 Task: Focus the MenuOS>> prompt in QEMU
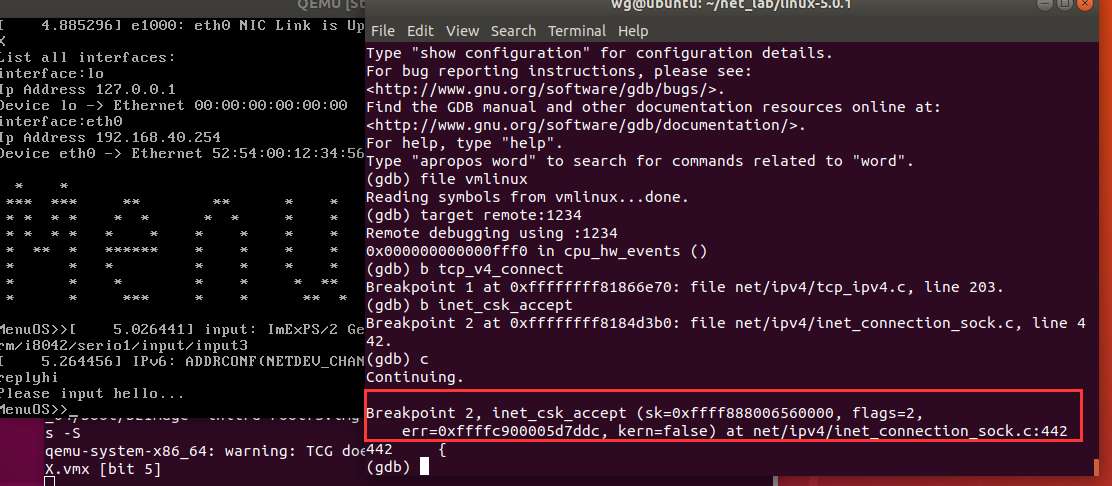pos(40,410)
